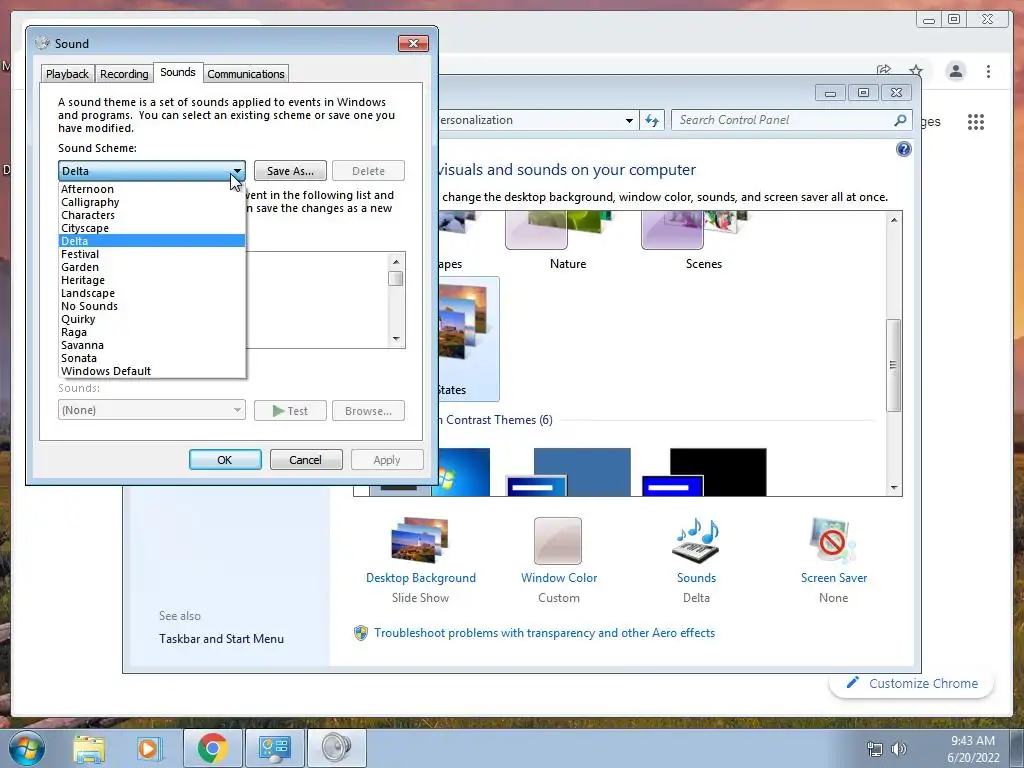Expand the address bar history dropdown
Image resolution: width=1024 pixels, height=768 pixels.
pyautogui.click(x=629, y=120)
